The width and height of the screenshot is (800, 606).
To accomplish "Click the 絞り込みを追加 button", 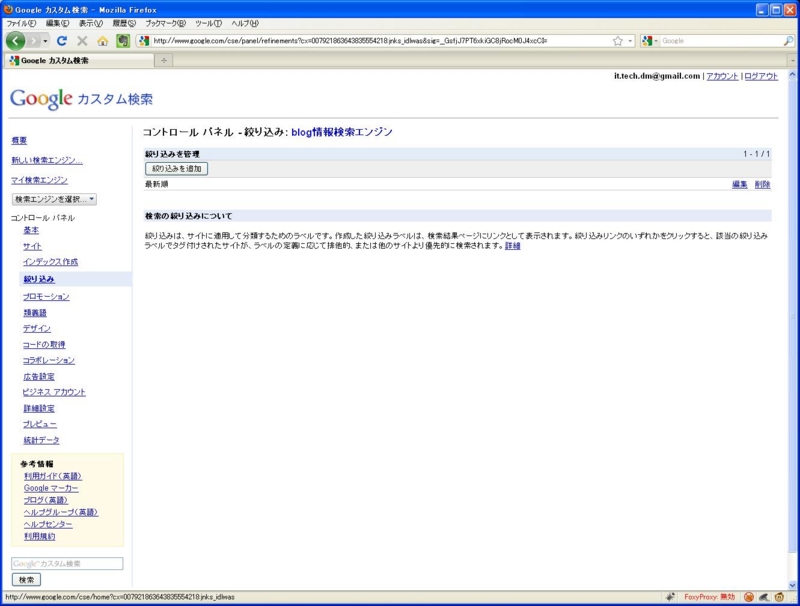I will (177, 169).
